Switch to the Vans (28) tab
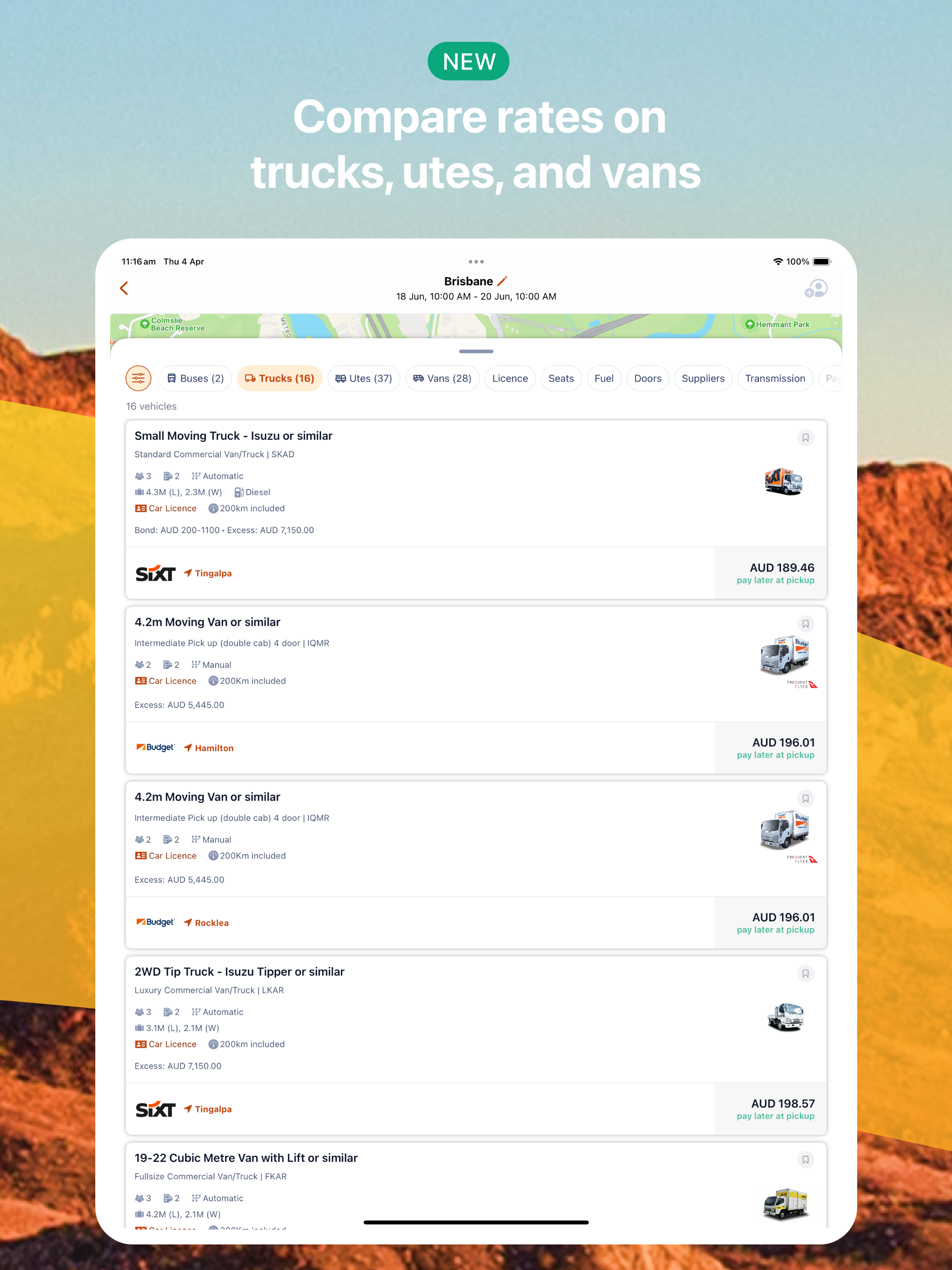Image resolution: width=952 pixels, height=1270 pixels. (442, 378)
